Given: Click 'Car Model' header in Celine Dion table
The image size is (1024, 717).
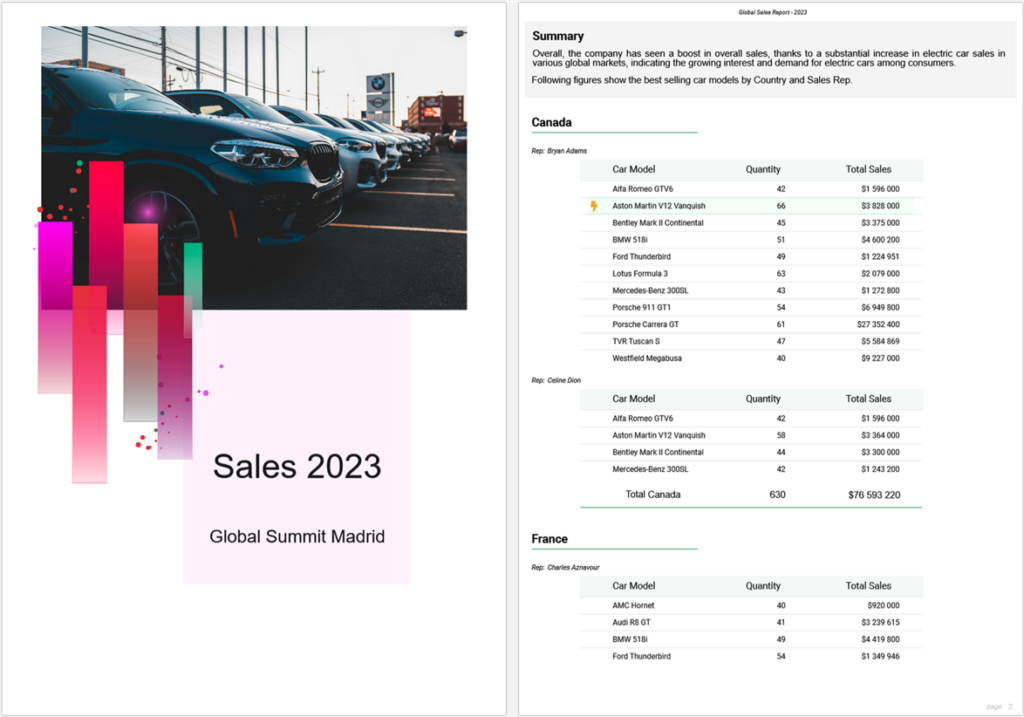Looking at the screenshot, I should point(633,398).
